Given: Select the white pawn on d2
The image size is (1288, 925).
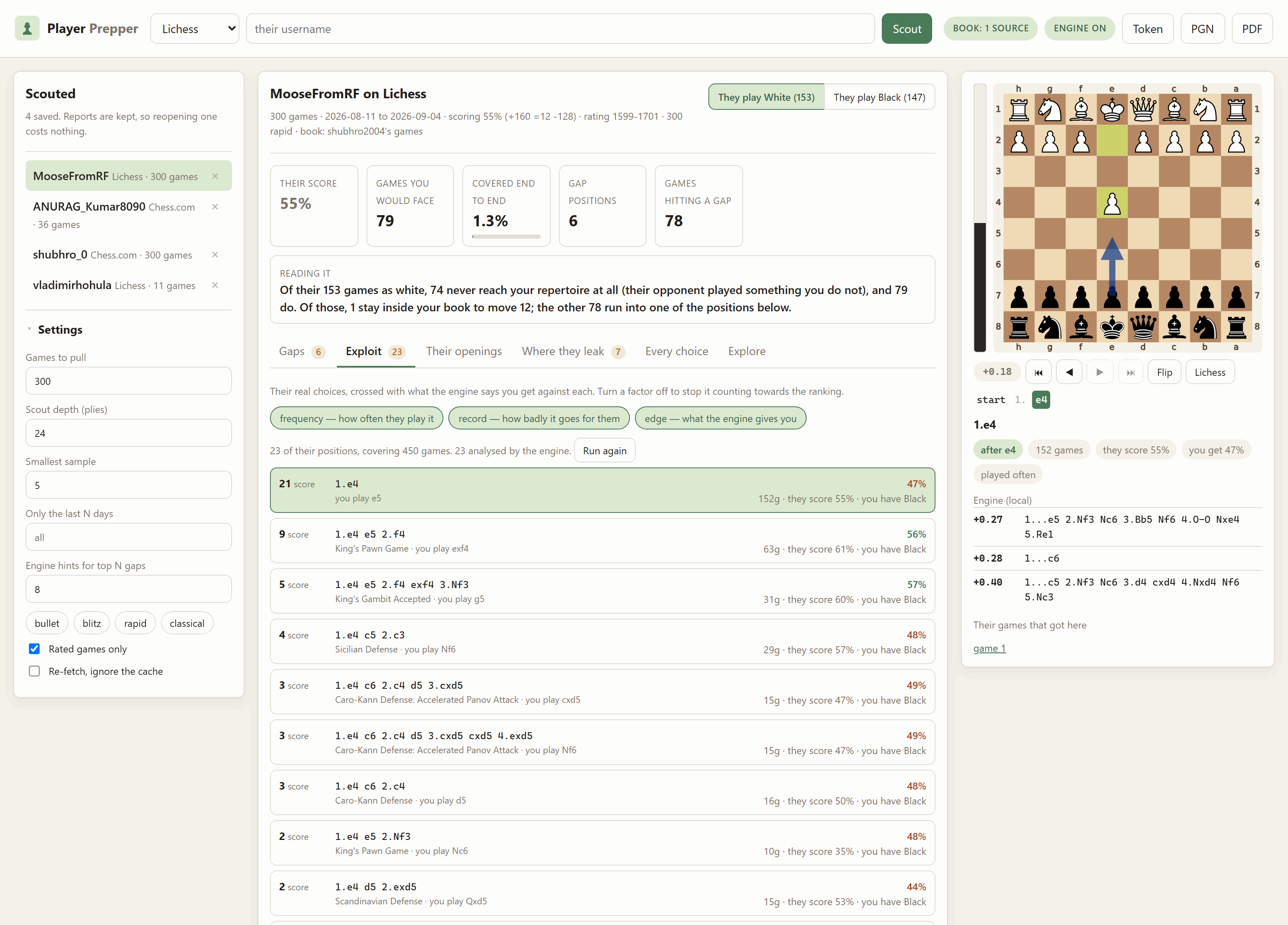Looking at the screenshot, I should pos(1143,141).
